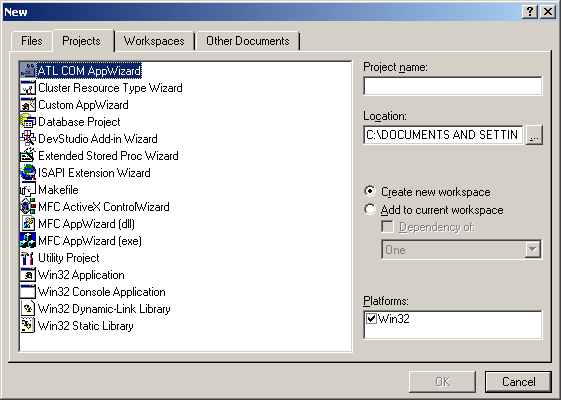
Task: Uncheck the Win32 platform checkbox
Action: point(371,318)
